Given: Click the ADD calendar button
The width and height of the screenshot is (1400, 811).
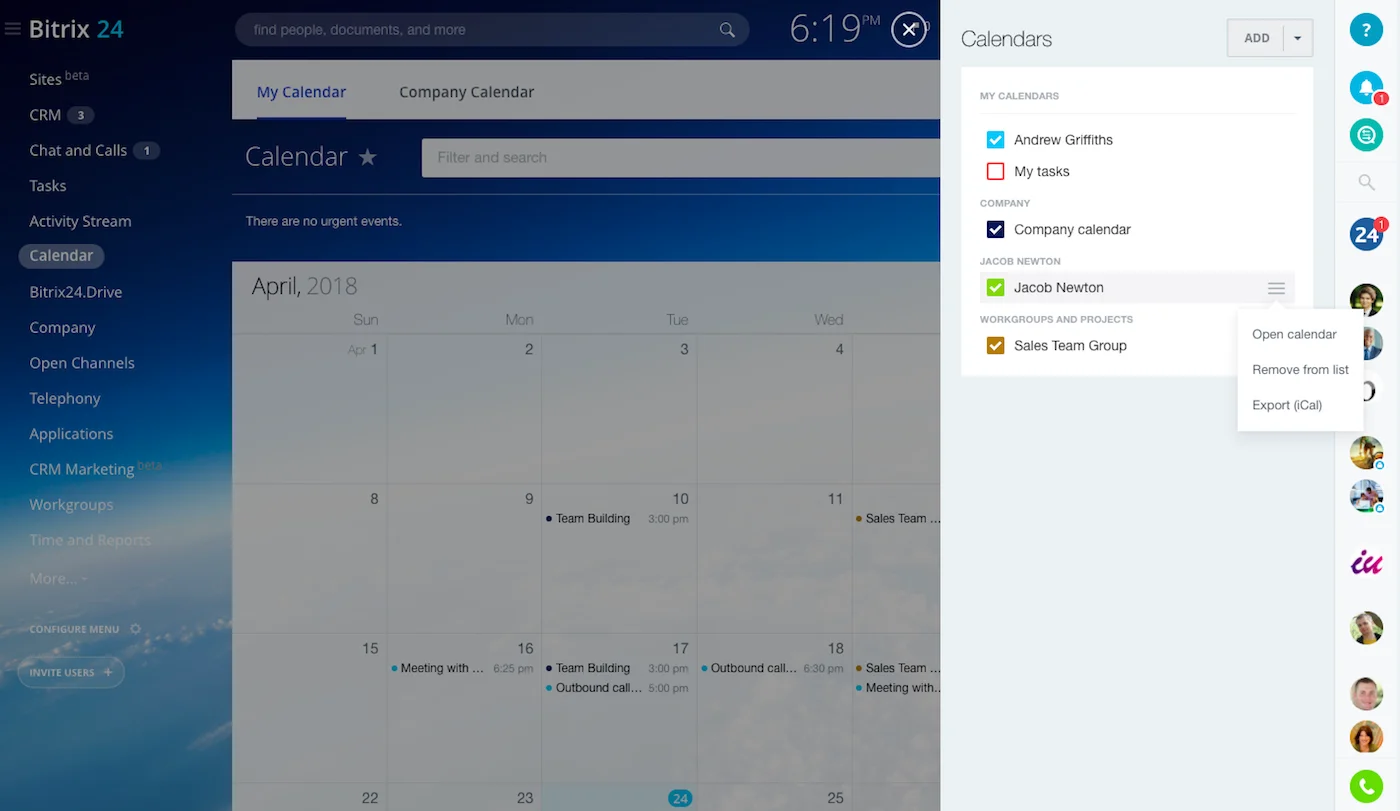Looking at the screenshot, I should 1256,38.
